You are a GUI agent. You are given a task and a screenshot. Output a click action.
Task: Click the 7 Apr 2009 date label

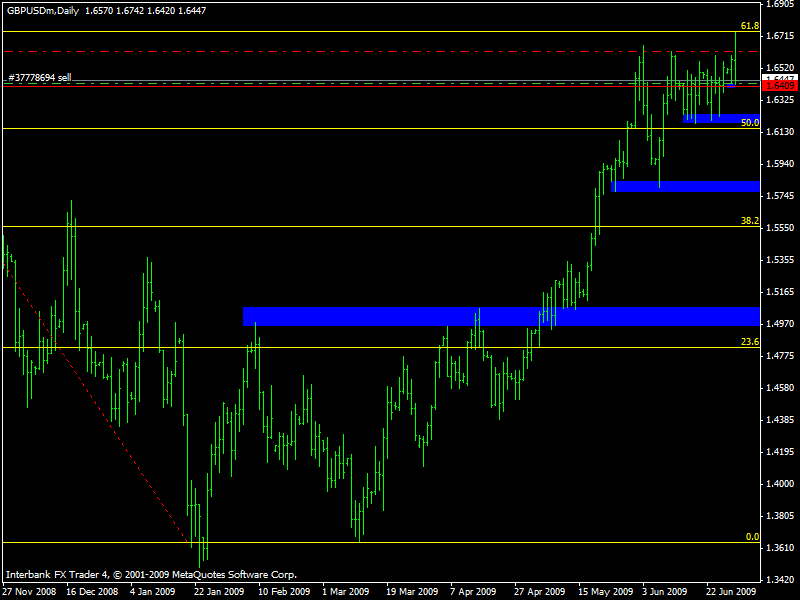click(x=471, y=591)
